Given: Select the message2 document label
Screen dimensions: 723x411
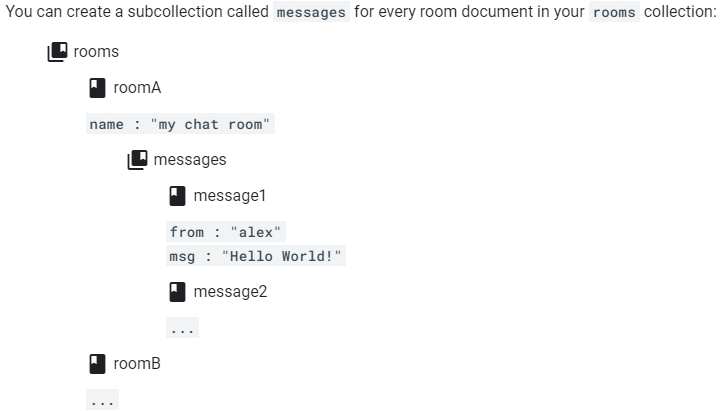Looking at the screenshot, I should 230,292.
